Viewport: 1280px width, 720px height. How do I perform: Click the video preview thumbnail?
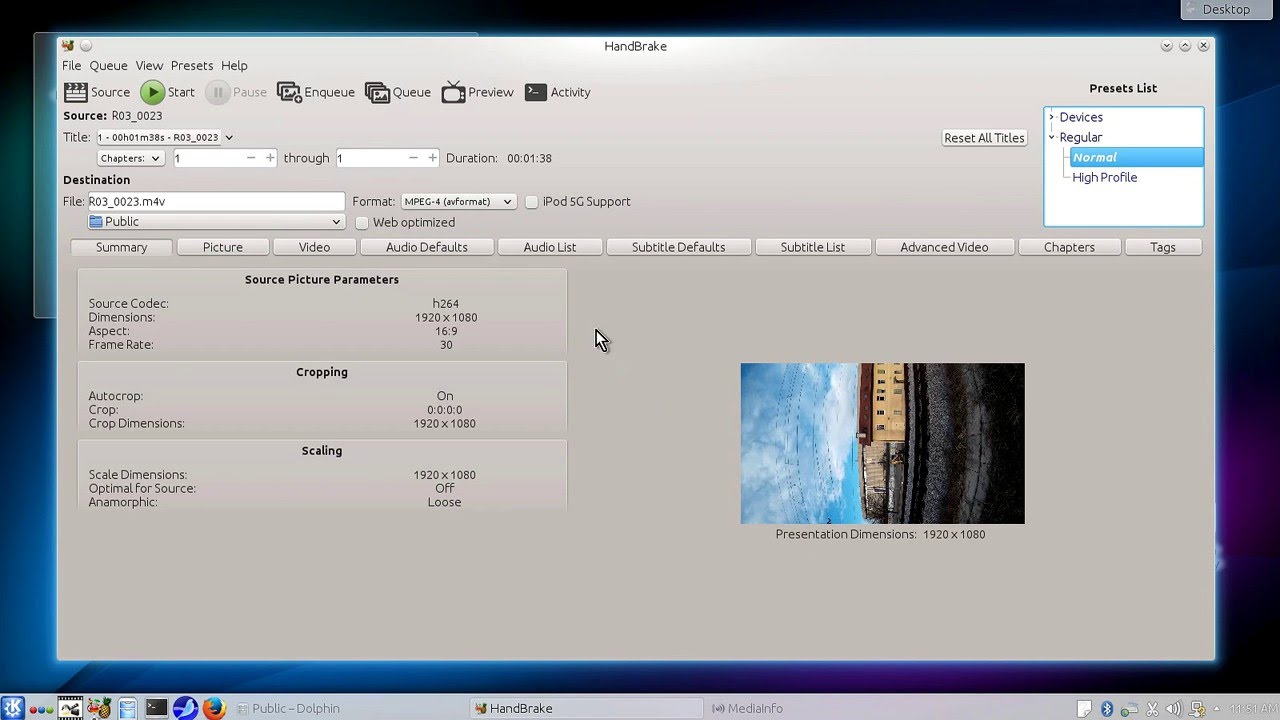883,443
